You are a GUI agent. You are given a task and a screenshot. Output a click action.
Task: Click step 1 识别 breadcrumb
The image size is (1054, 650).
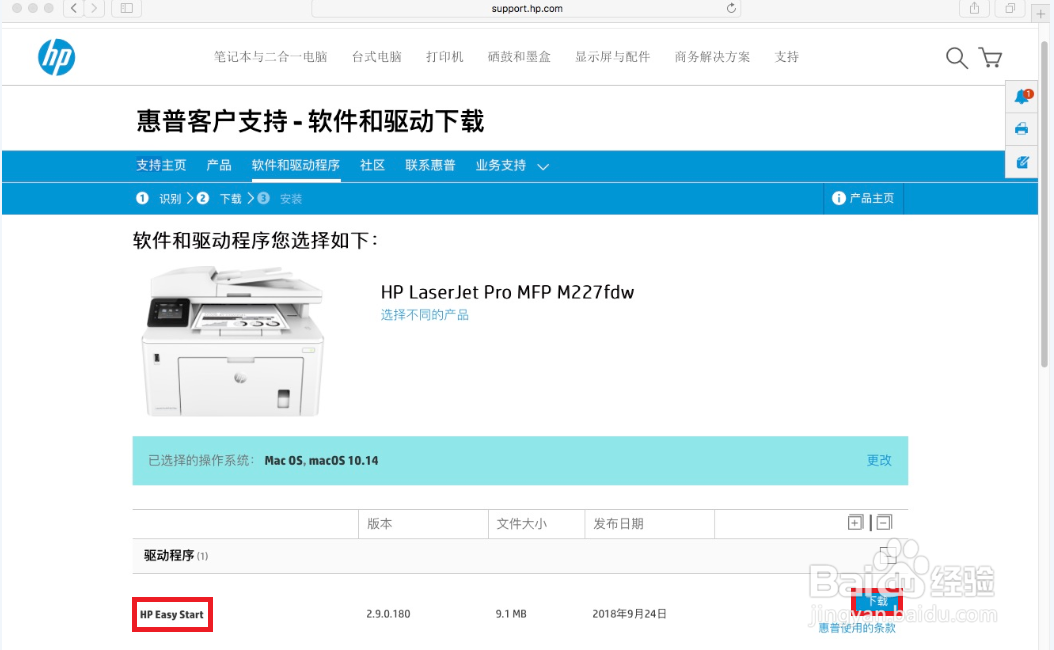pyautogui.click(x=159, y=198)
